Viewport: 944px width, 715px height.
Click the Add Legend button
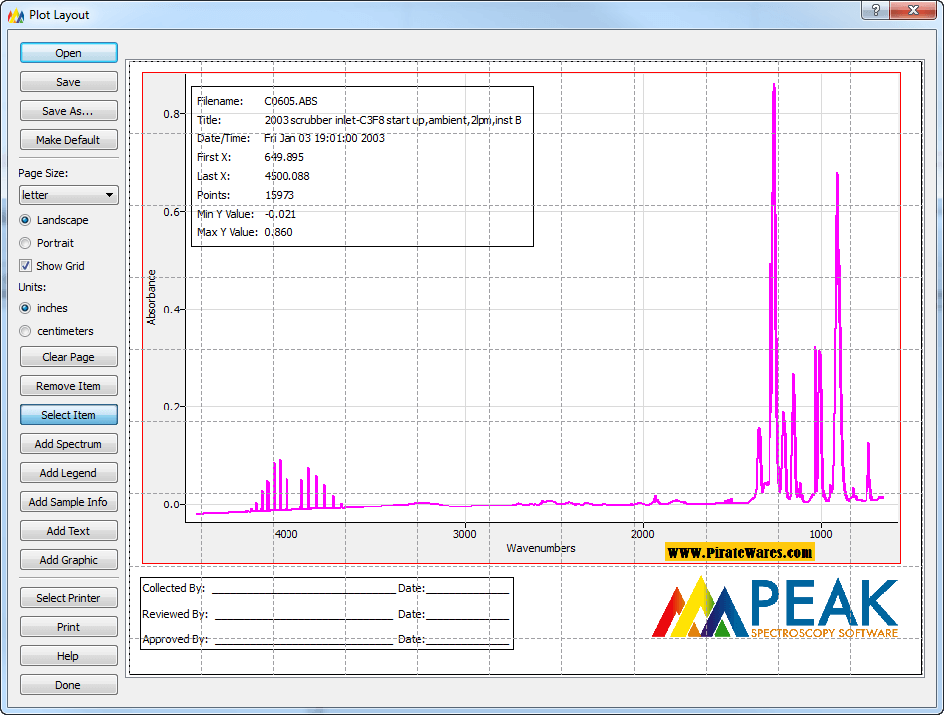tap(68, 473)
